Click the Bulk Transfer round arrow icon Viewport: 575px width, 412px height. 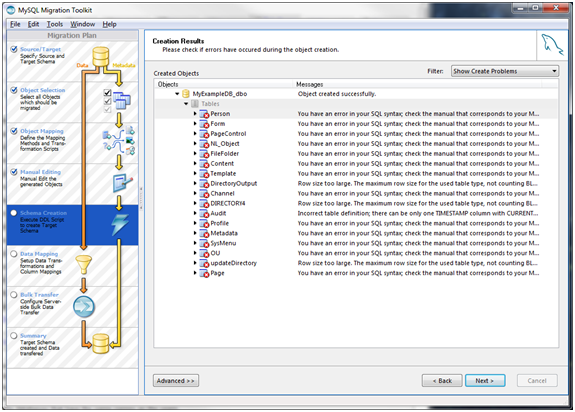84,307
